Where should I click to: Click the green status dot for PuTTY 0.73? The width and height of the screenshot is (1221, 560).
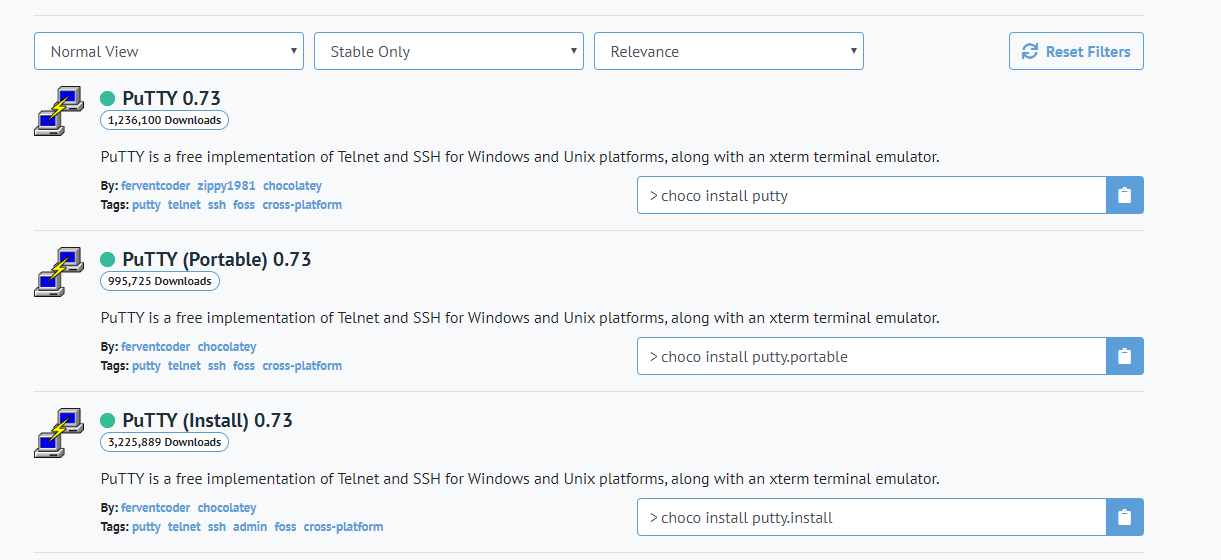(108, 98)
